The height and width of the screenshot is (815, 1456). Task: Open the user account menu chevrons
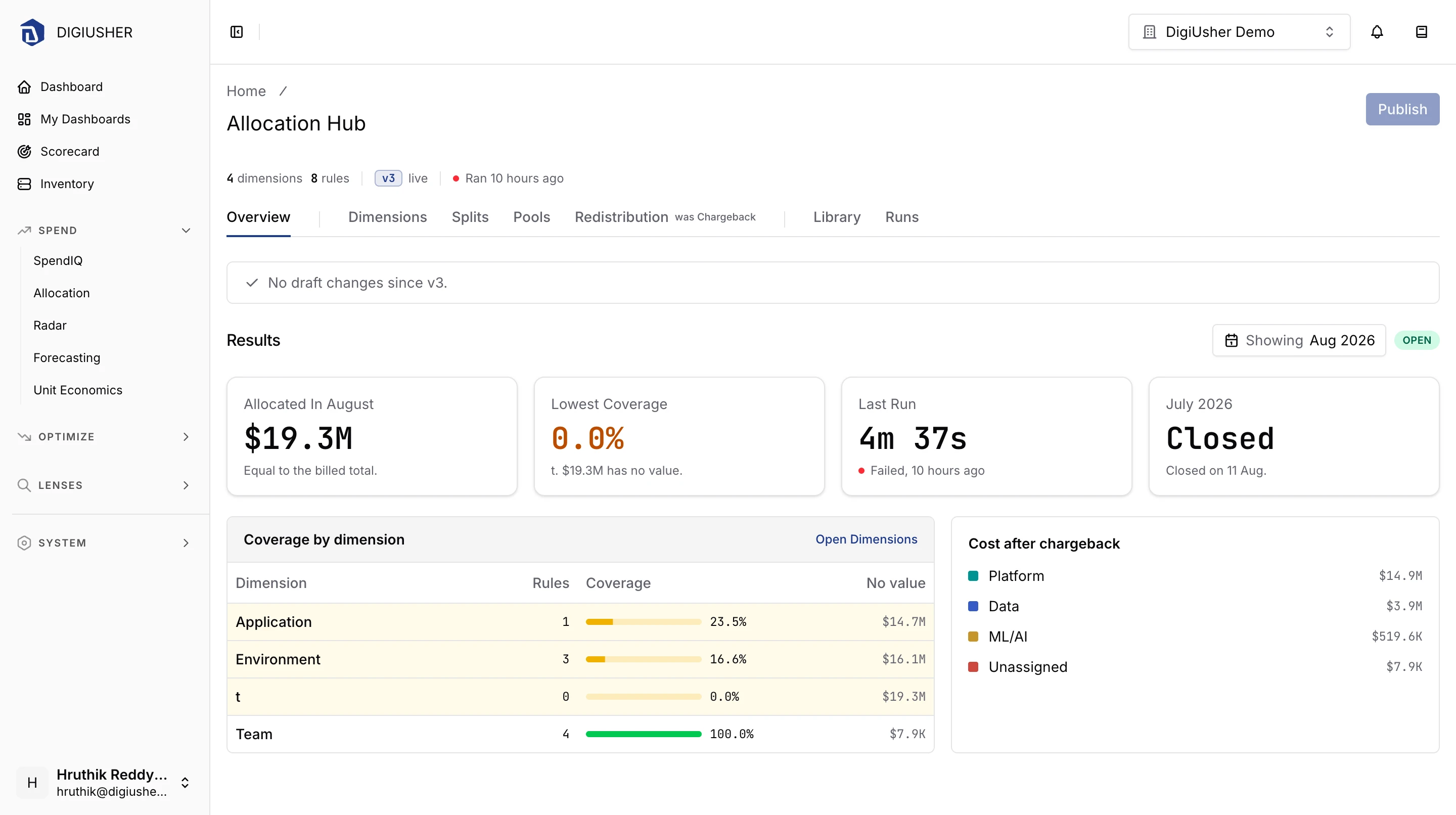click(x=185, y=783)
